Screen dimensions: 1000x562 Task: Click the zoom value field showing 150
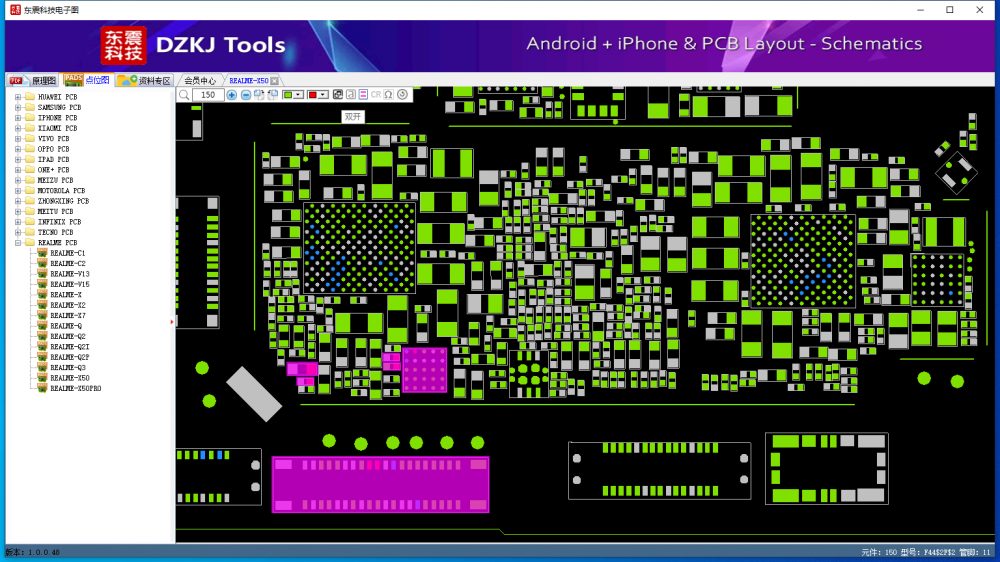point(208,95)
